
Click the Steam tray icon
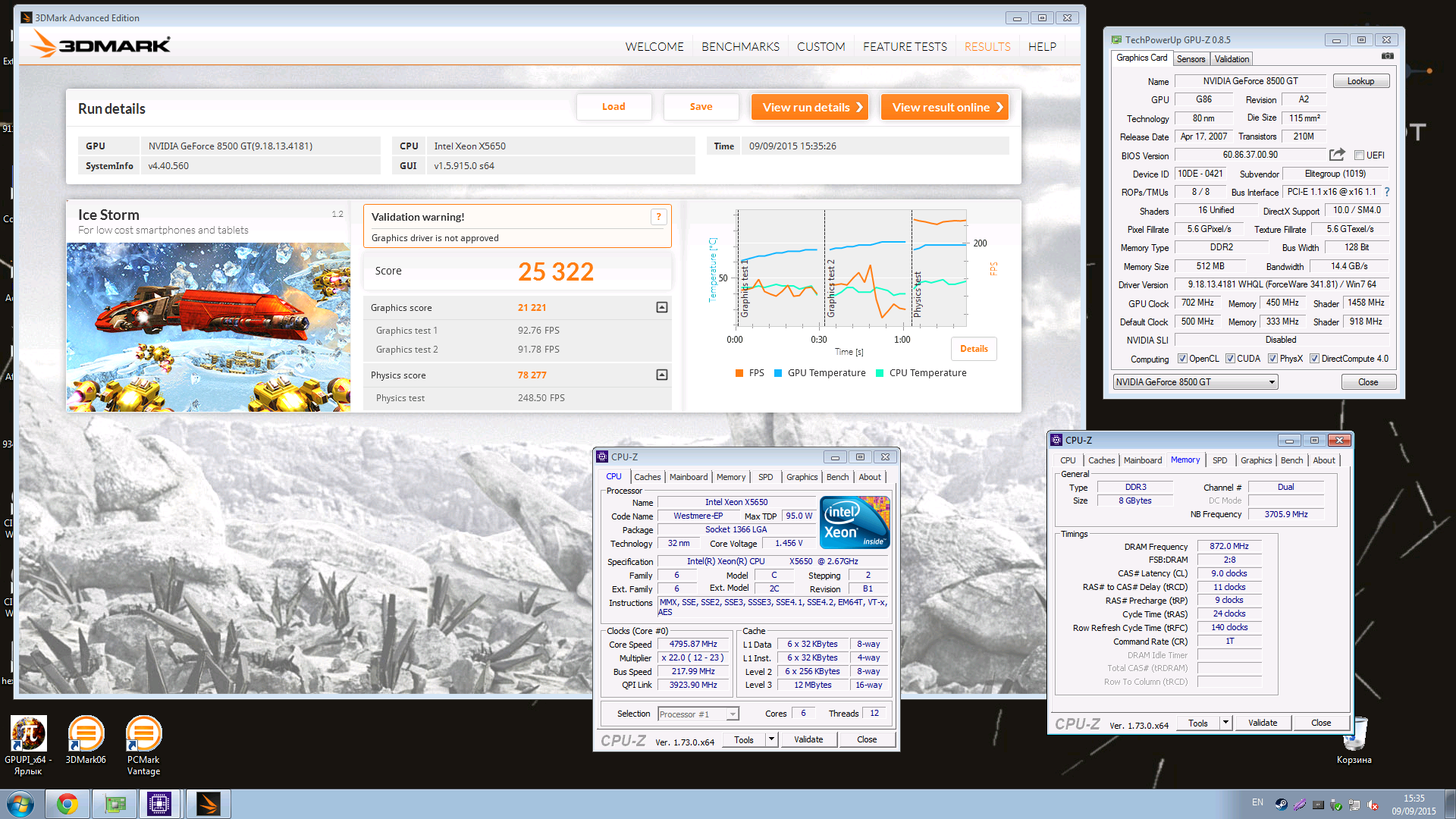pos(1281,805)
